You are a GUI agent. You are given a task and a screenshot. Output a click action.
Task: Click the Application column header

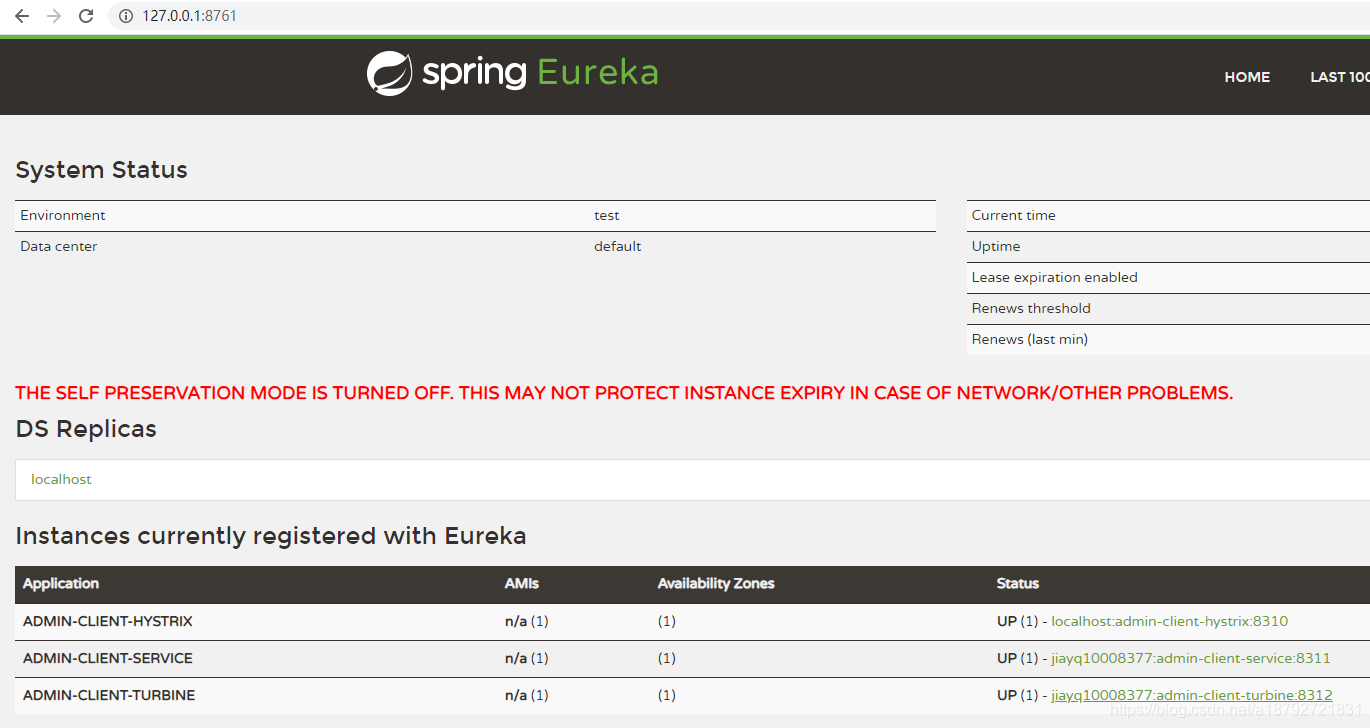(61, 583)
